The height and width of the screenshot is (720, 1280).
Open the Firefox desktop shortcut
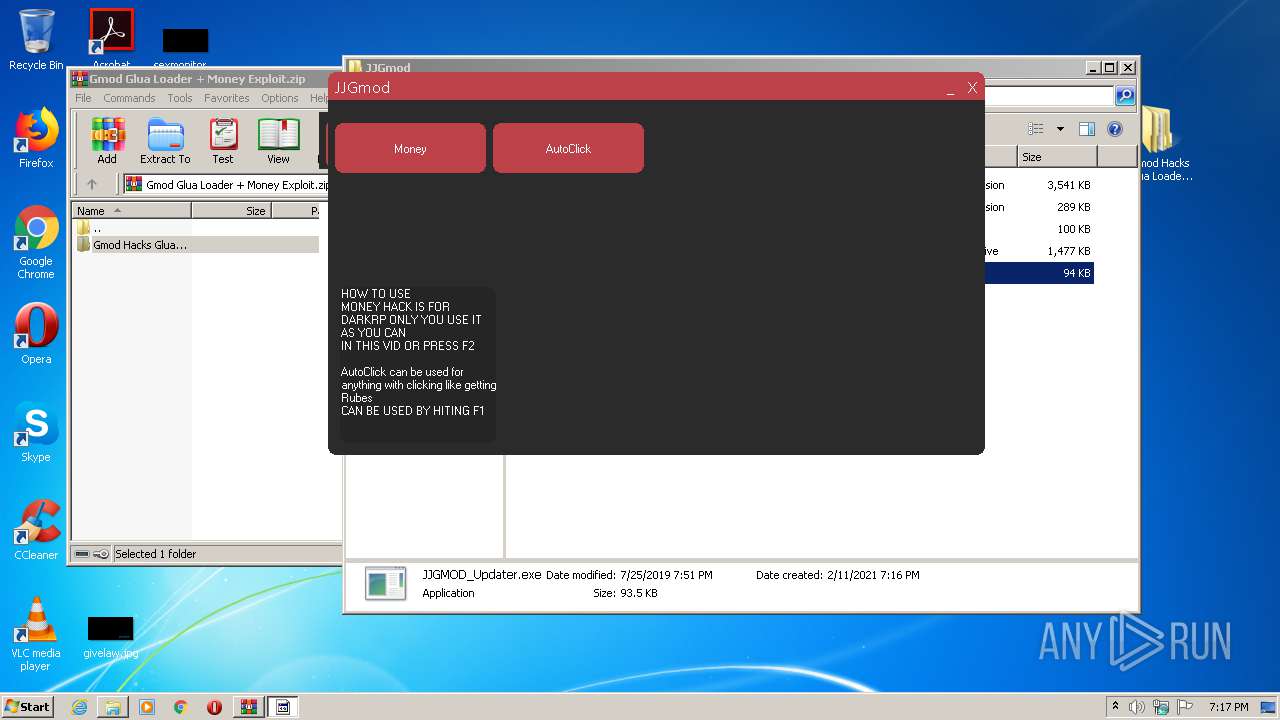[x=36, y=138]
